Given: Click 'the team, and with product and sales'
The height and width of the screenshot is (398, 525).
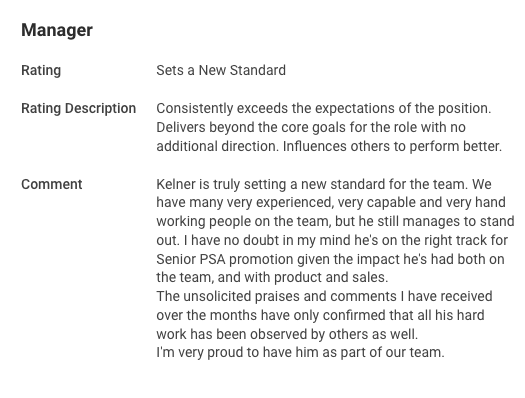Looking at the screenshot, I should (x=272, y=277).
